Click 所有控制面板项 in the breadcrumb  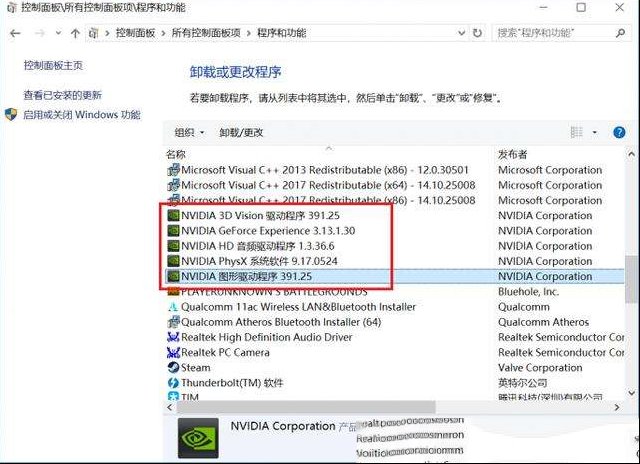tap(206, 33)
